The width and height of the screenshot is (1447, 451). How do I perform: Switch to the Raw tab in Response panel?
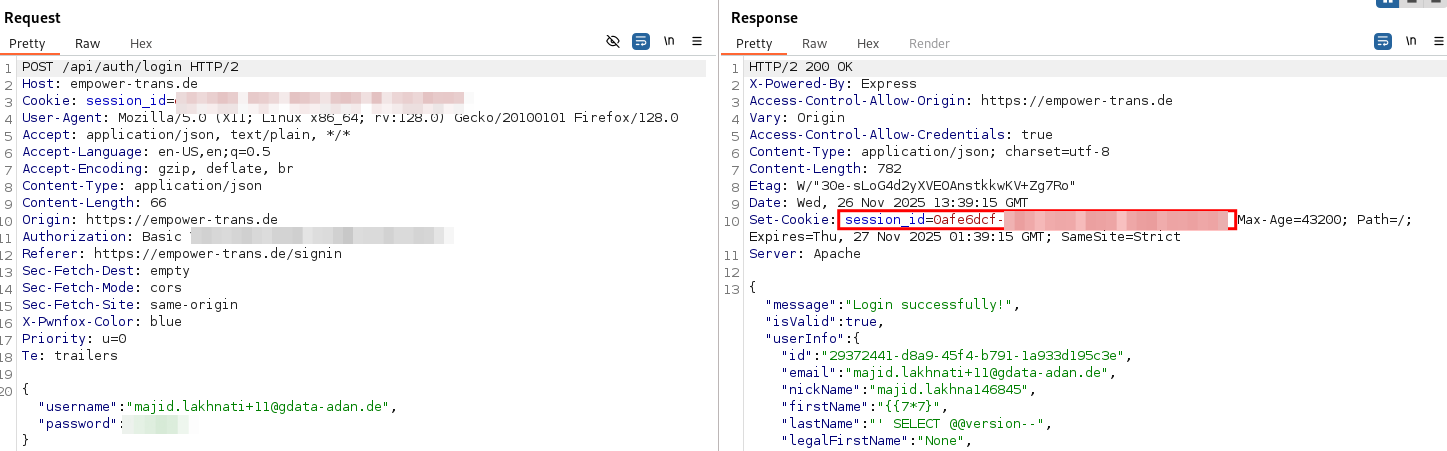(815, 43)
